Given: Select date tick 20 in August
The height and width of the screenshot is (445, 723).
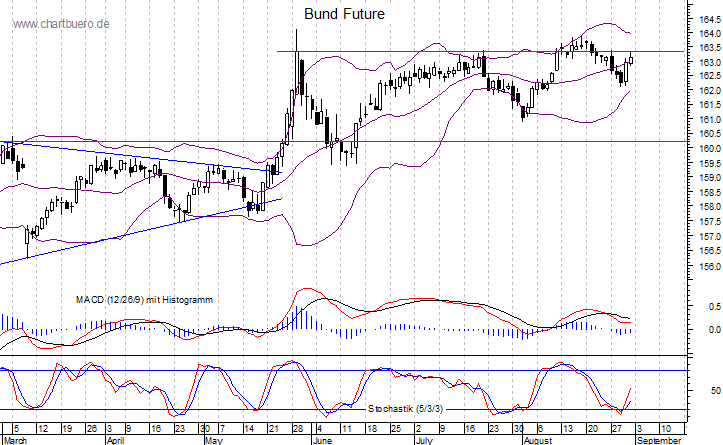Looking at the screenshot, I should (593, 429).
